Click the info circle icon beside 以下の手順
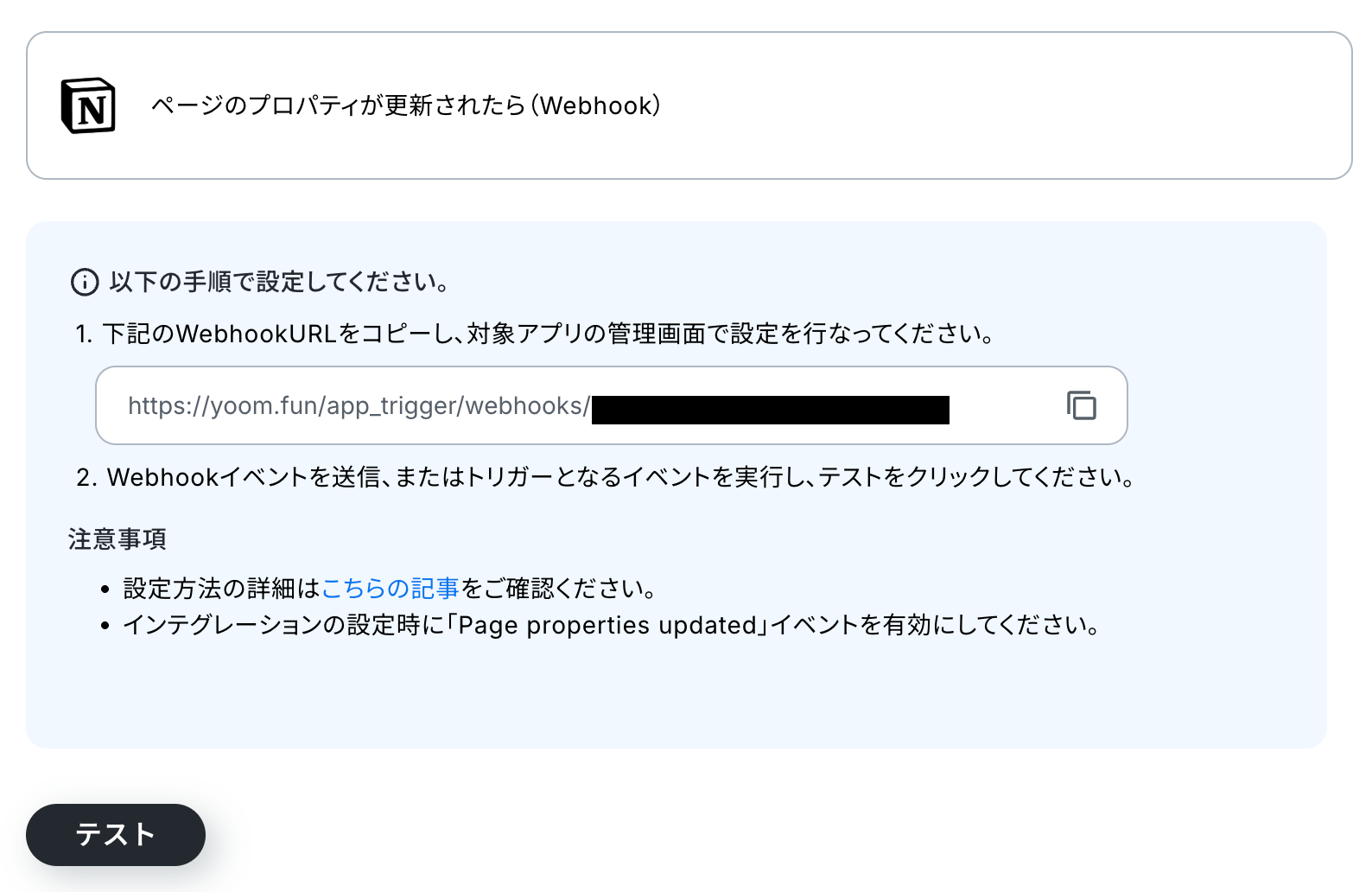 click(85, 282)
